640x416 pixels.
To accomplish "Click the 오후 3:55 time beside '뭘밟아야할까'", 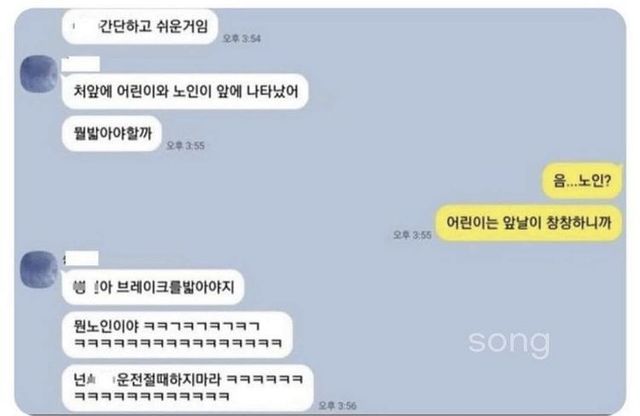I will click(x=186, y=146).
